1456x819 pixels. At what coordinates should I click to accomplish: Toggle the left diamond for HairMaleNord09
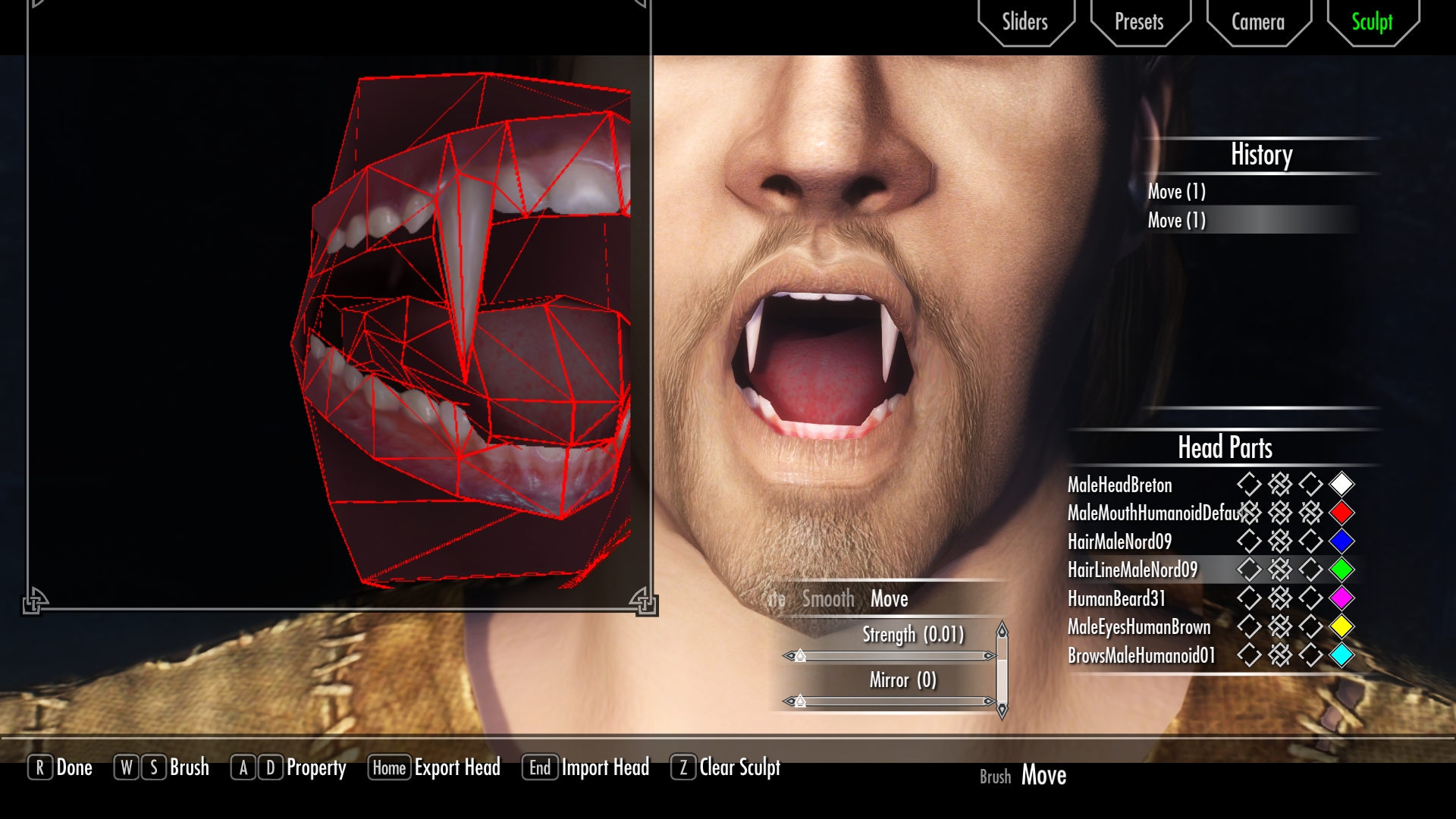click(1249, 541)
